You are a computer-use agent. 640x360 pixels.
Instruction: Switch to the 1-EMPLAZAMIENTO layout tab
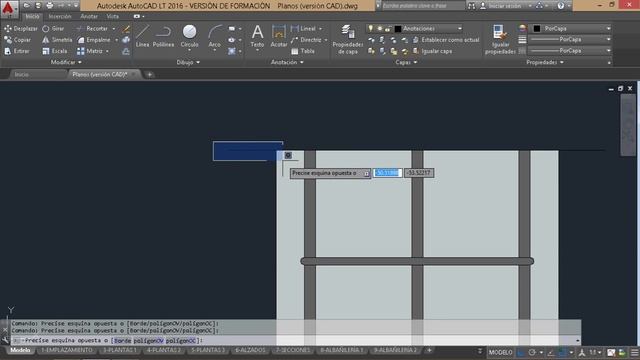[x=67, y=350]
